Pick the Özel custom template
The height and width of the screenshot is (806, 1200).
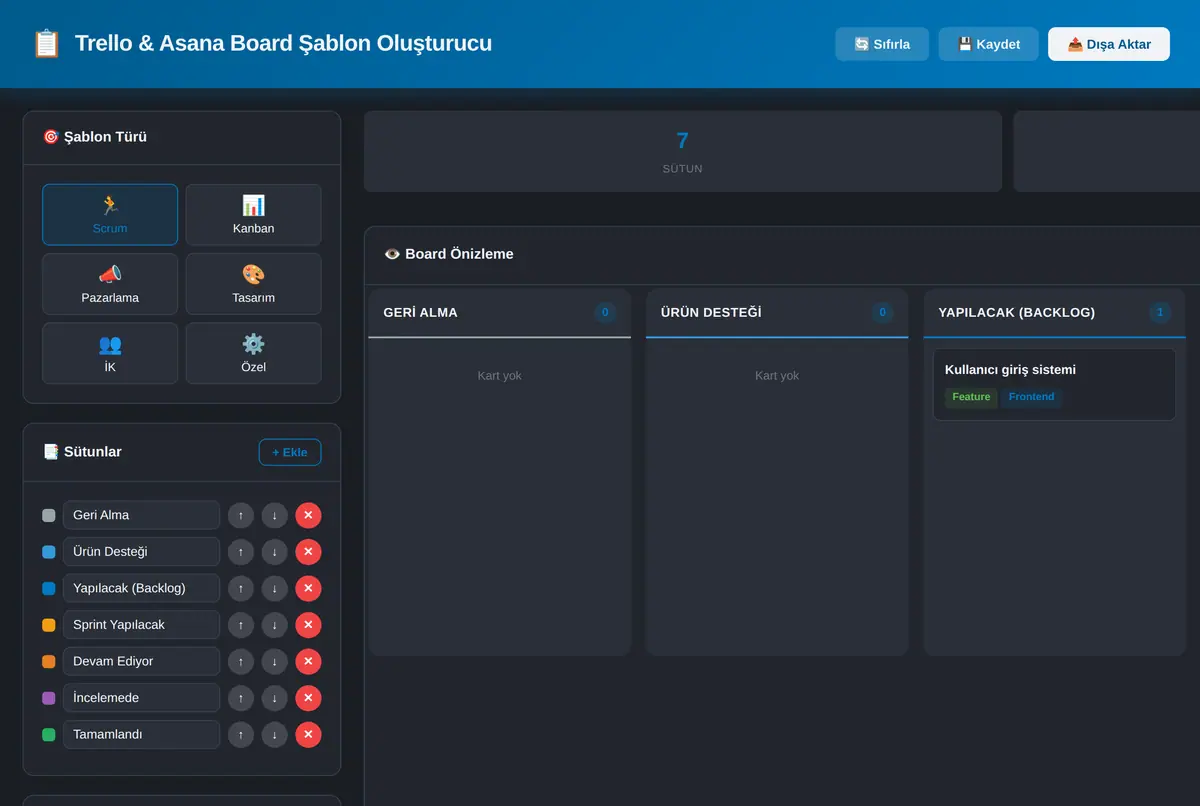tap(253, 353)
